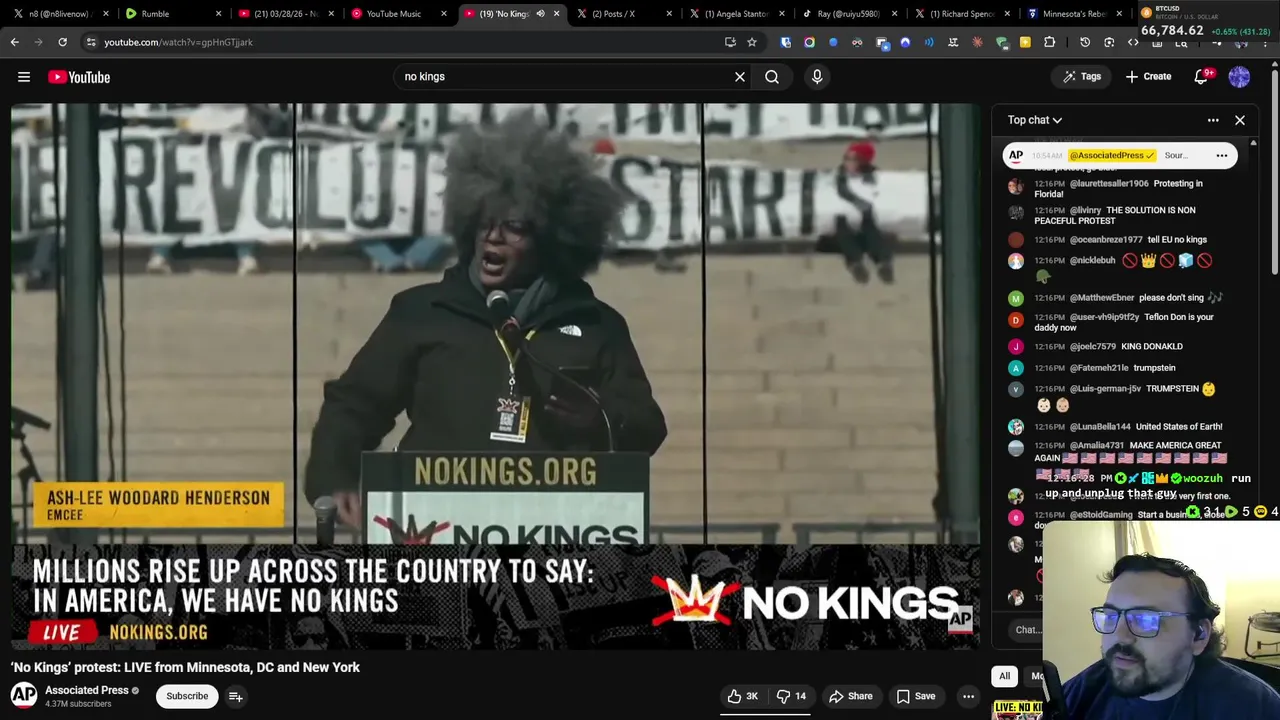
Task: Click username @oceanbreze1977 in chat
Action: pos(1106,240)
